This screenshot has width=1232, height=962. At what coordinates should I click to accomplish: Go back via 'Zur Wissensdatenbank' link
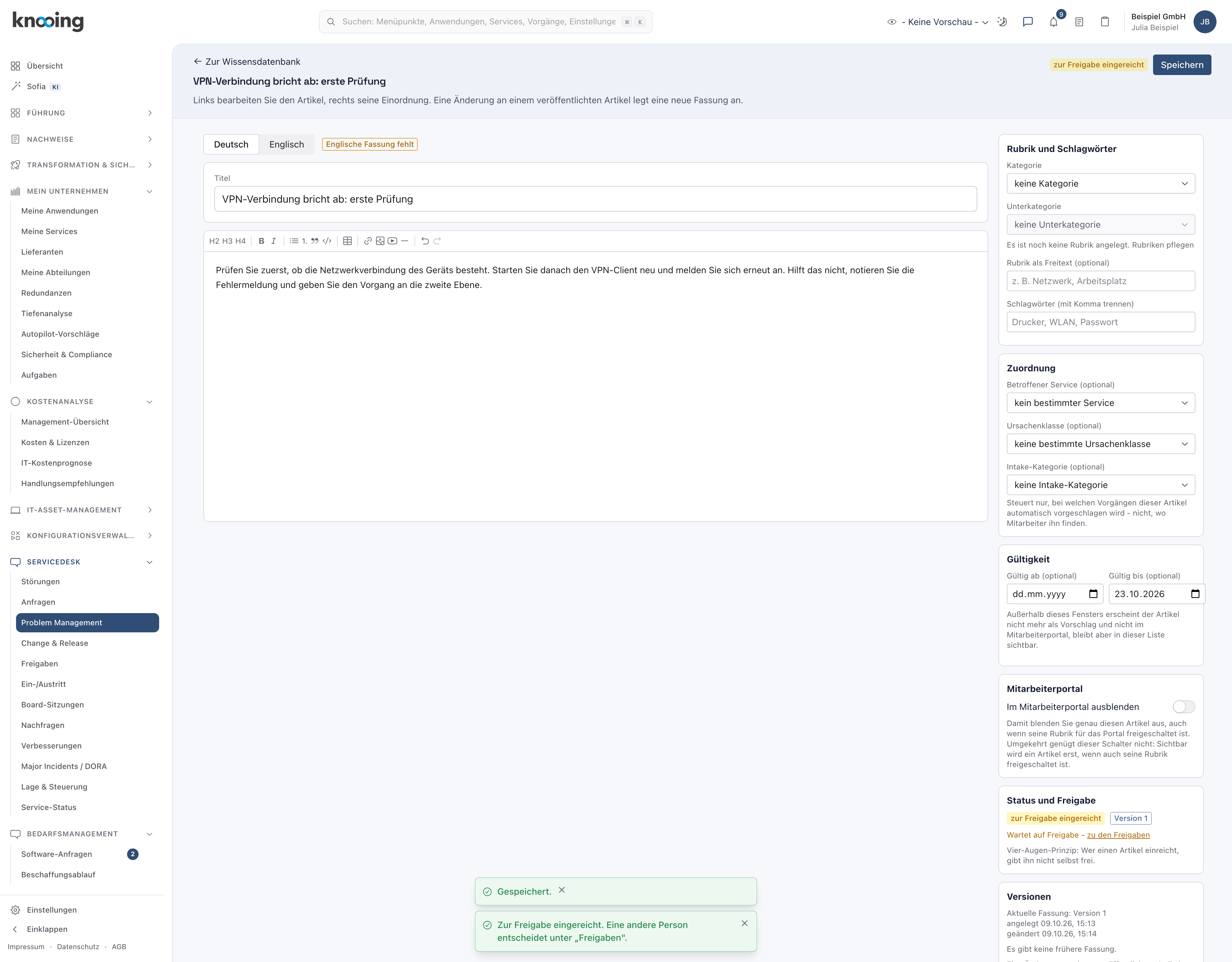pyautogui.click(x=246, y=62)
